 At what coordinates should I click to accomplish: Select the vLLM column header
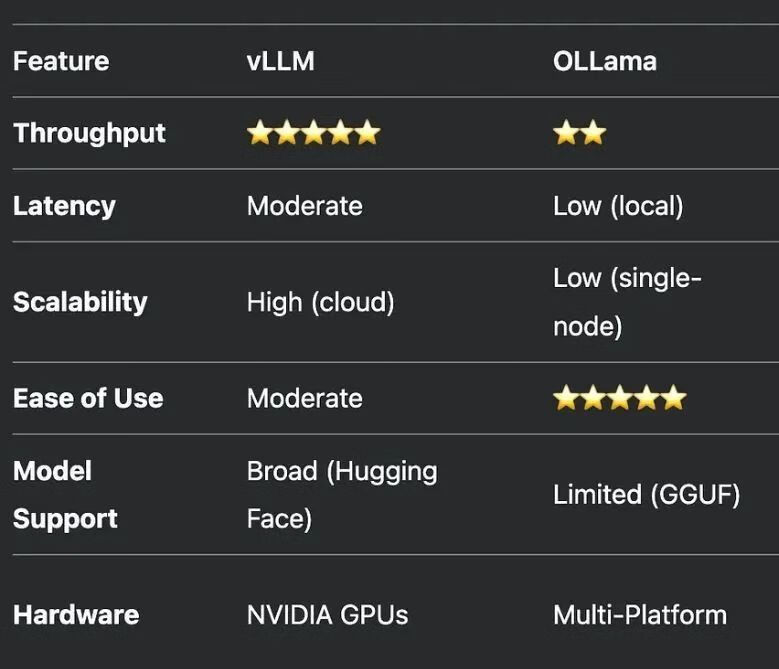(x=281, y=61)
